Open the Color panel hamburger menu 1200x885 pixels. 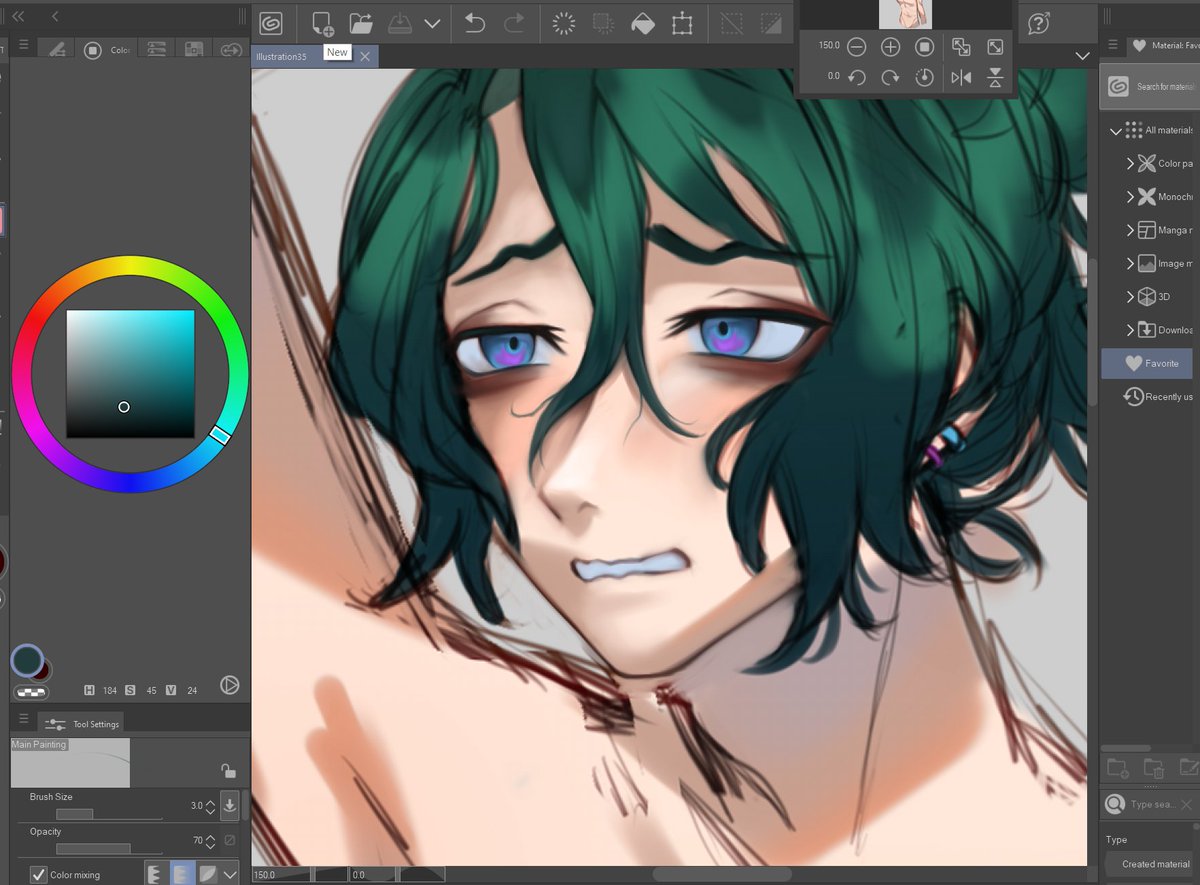pyautogui.click(x=23, y=46)
